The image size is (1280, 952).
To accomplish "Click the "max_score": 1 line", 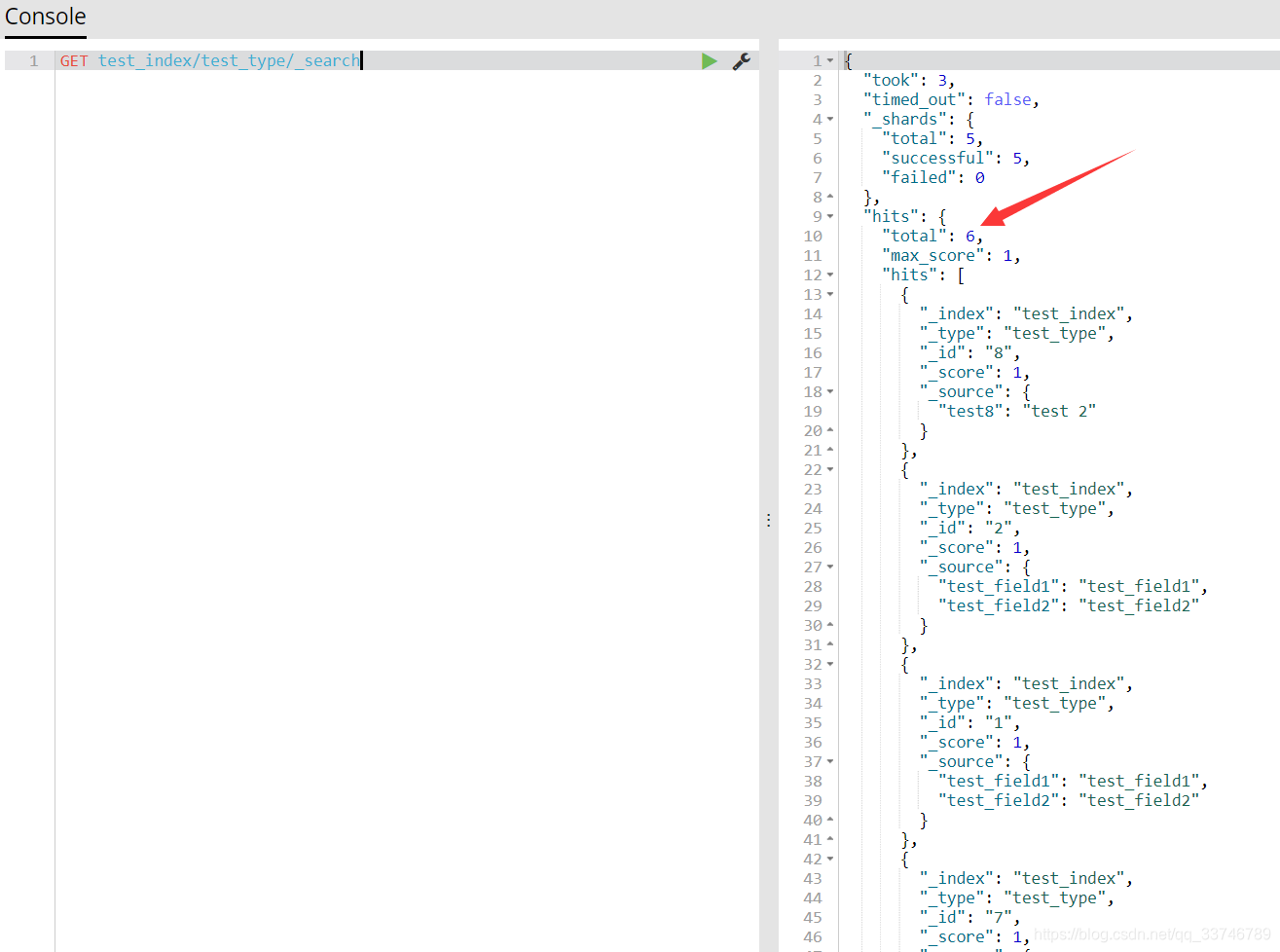I will point(951,255).
